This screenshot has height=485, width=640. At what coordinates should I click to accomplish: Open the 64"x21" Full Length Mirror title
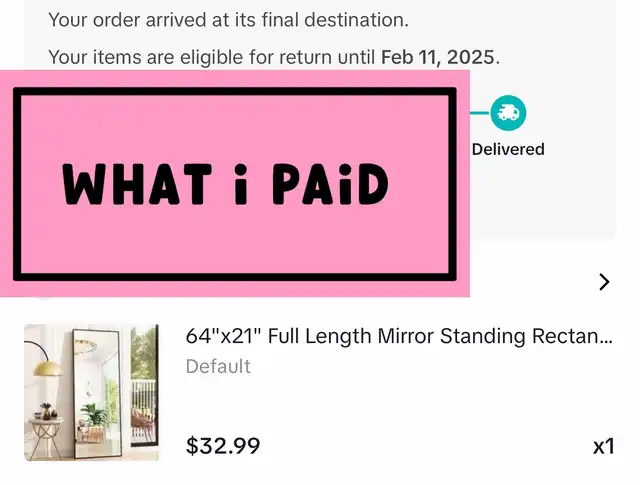(x=399, y=336)
